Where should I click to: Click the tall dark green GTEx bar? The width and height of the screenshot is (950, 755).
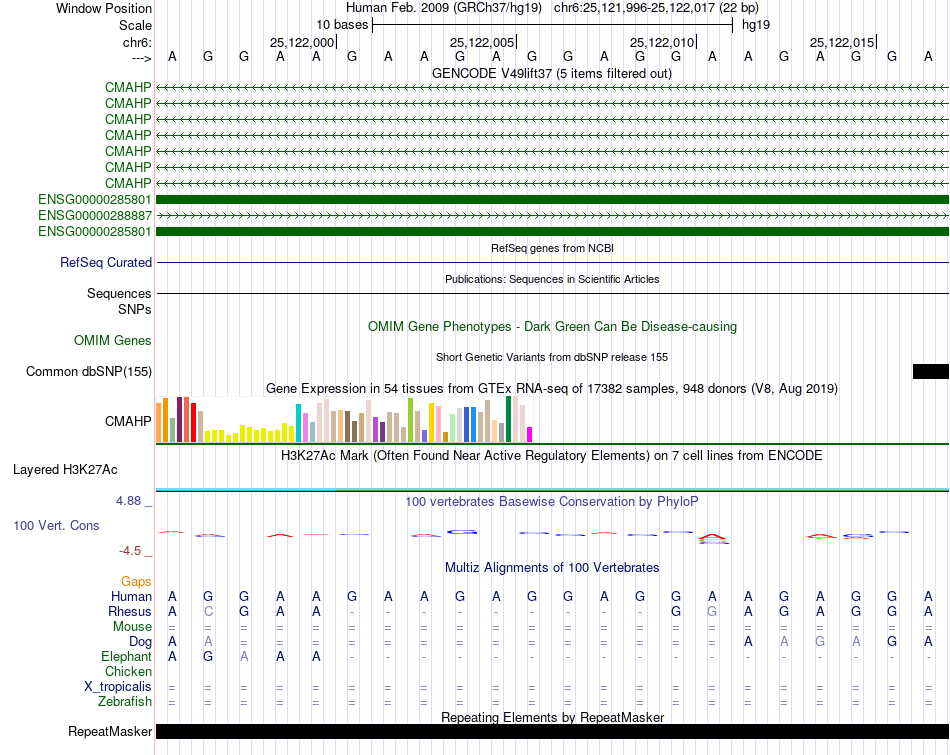coord(508,419)
